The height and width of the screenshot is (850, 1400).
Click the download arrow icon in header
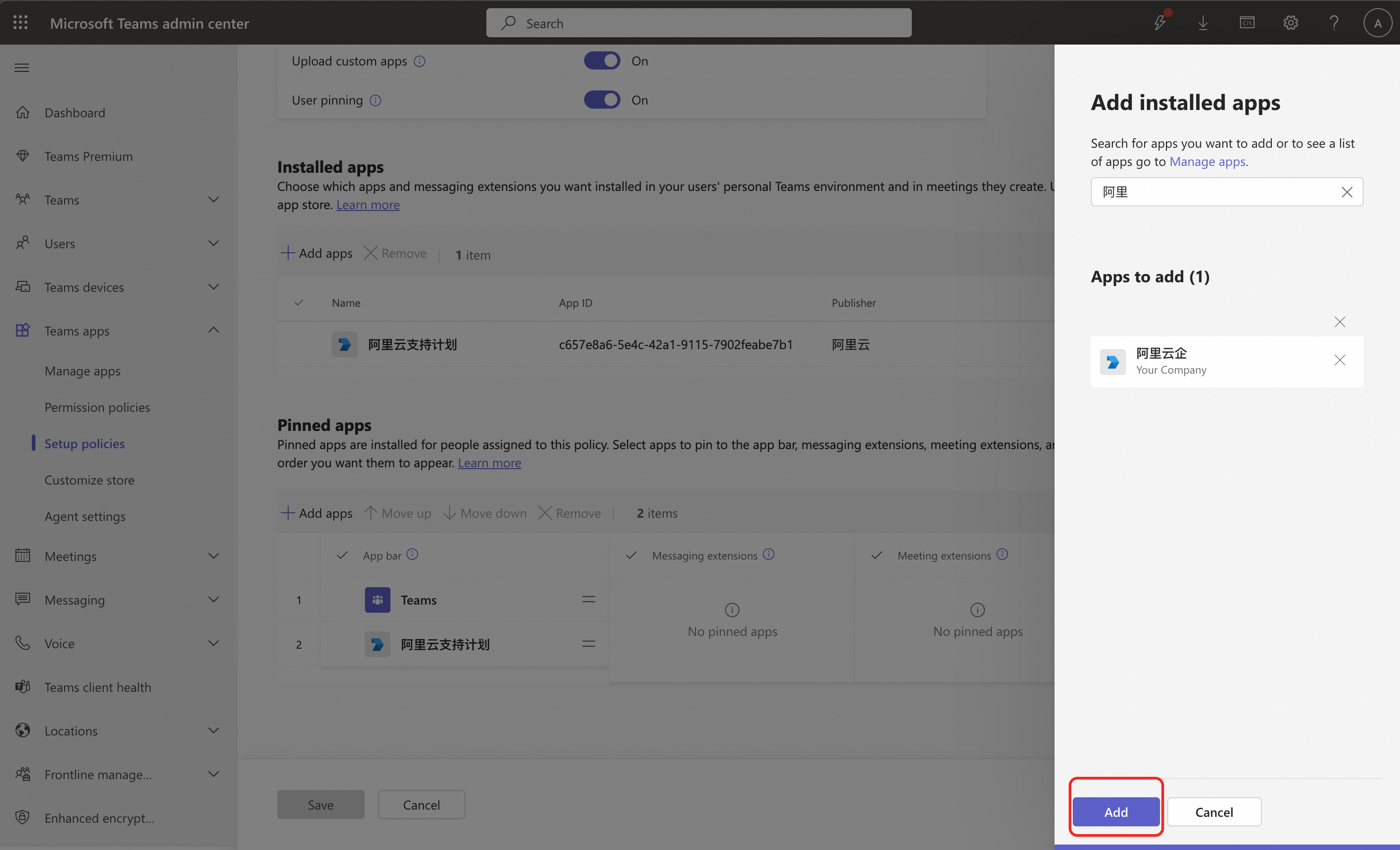click(1203, 23)
